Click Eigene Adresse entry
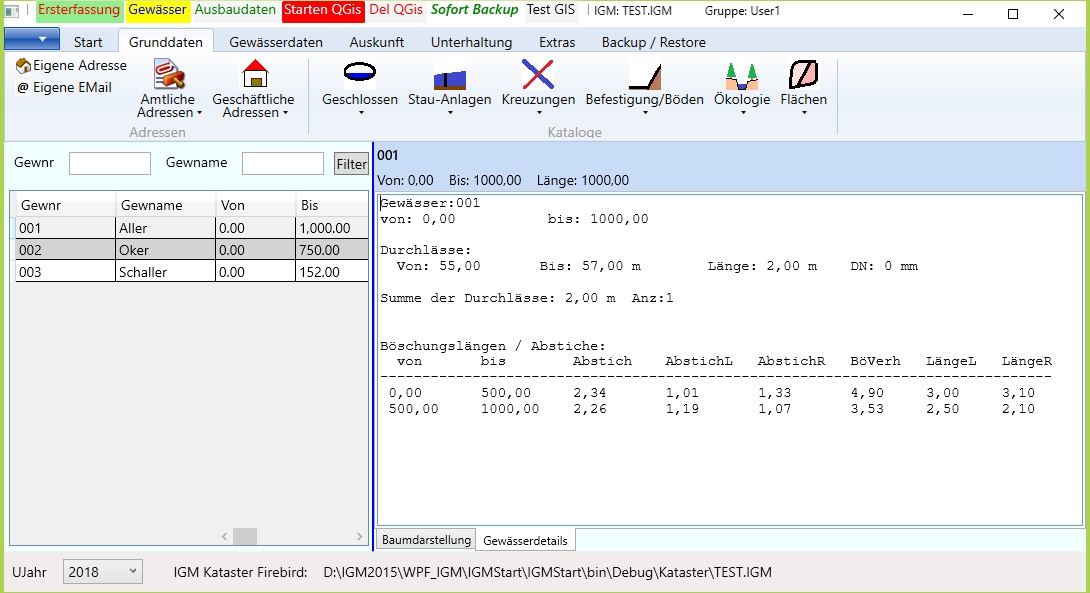1090x593 pixels. [72, 65]
